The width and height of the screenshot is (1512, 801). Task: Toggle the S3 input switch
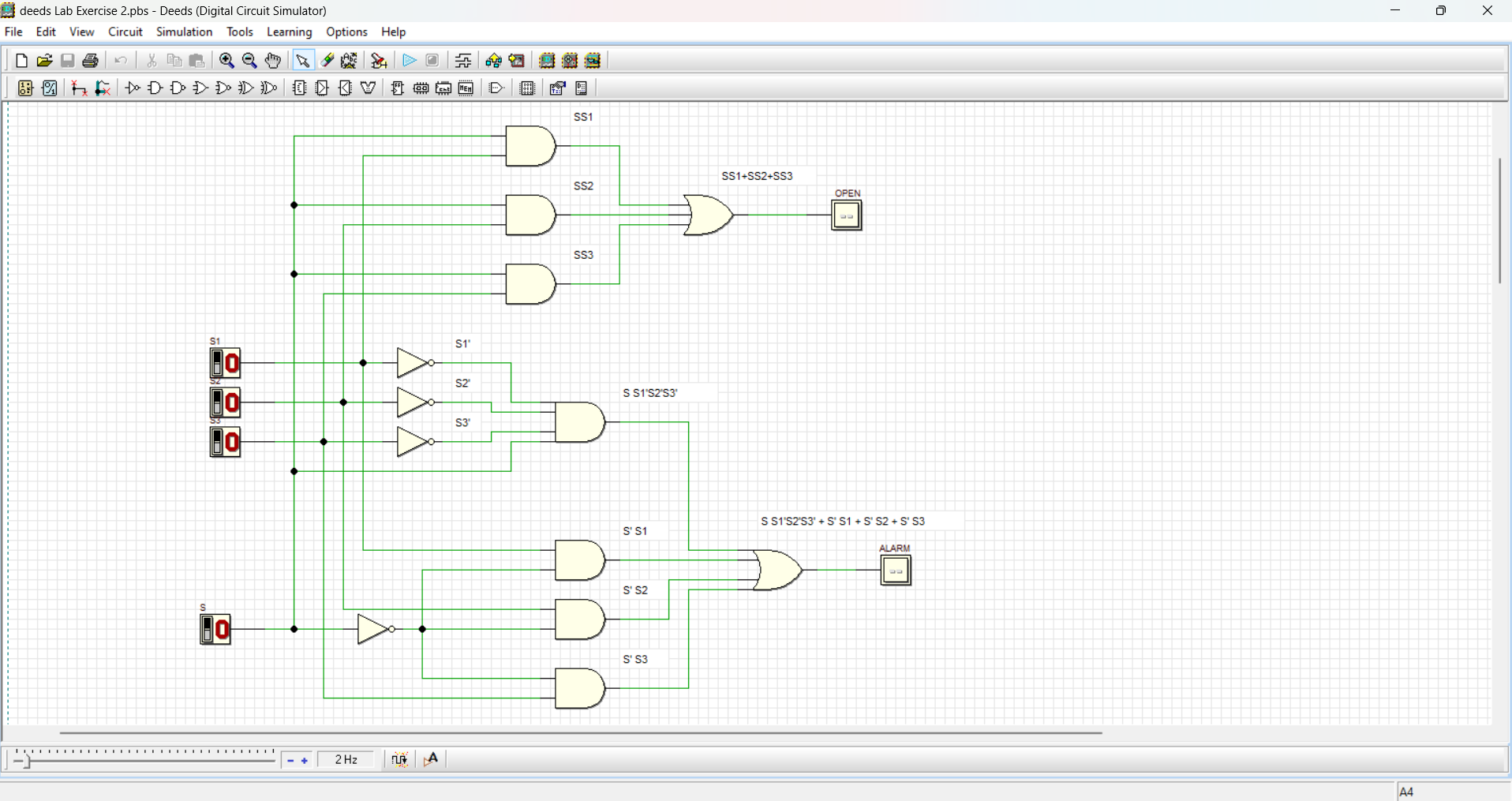click(218, 442)
